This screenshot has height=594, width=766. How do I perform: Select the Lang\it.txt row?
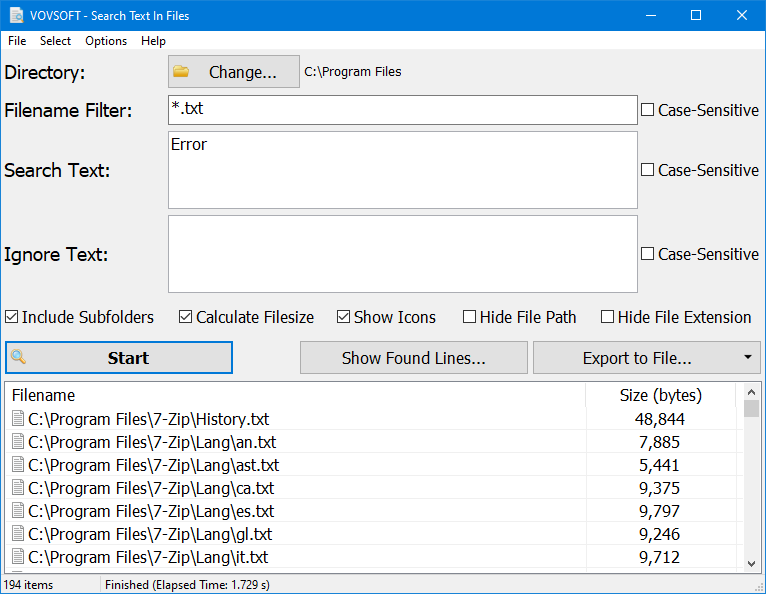[x=374, y=556]
